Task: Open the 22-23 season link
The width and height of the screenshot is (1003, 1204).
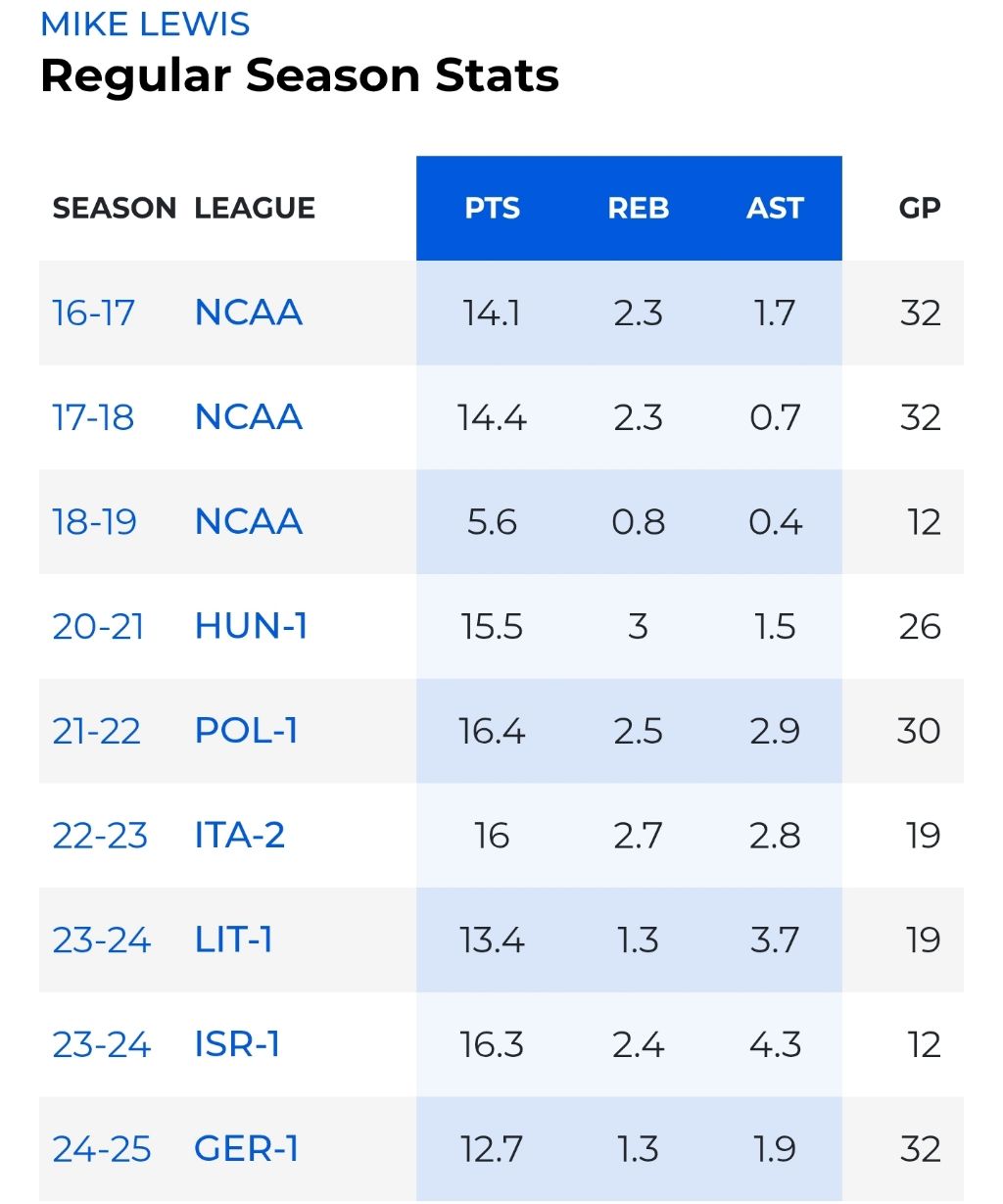Action: point(100,836)
